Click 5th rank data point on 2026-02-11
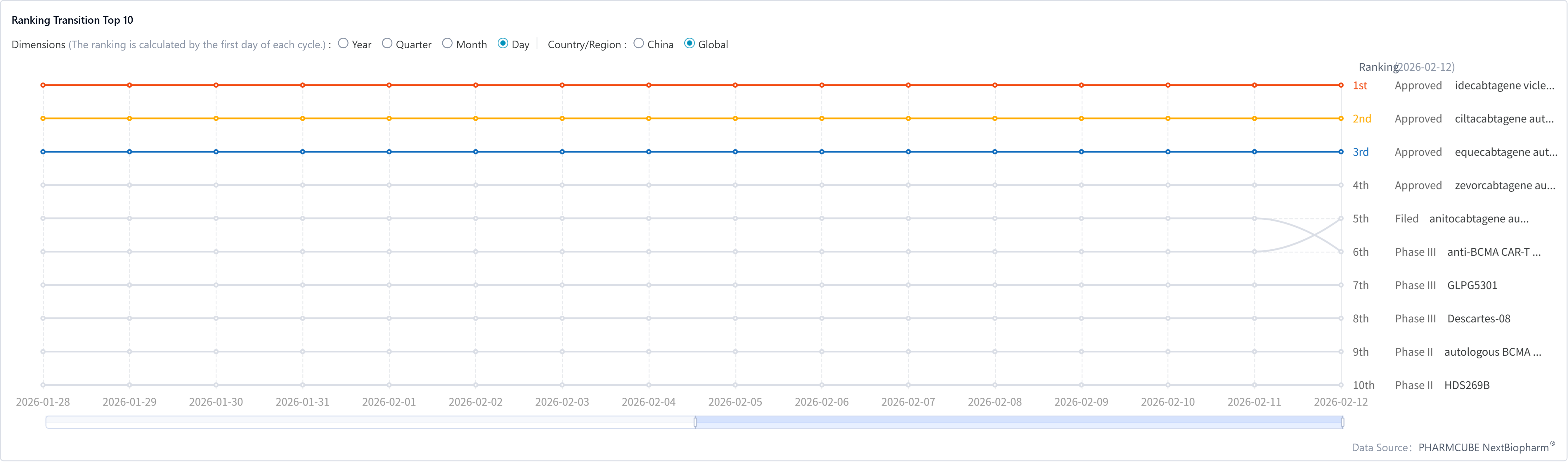This screenshot has height=462, width=1568. pyautogui.click(x=1255, y=219)
